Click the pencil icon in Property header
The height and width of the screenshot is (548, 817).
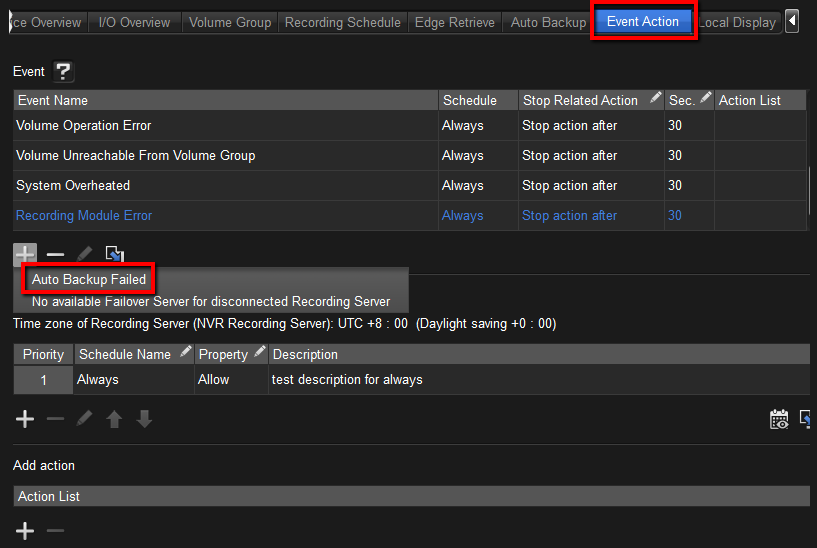coord(260,352)
